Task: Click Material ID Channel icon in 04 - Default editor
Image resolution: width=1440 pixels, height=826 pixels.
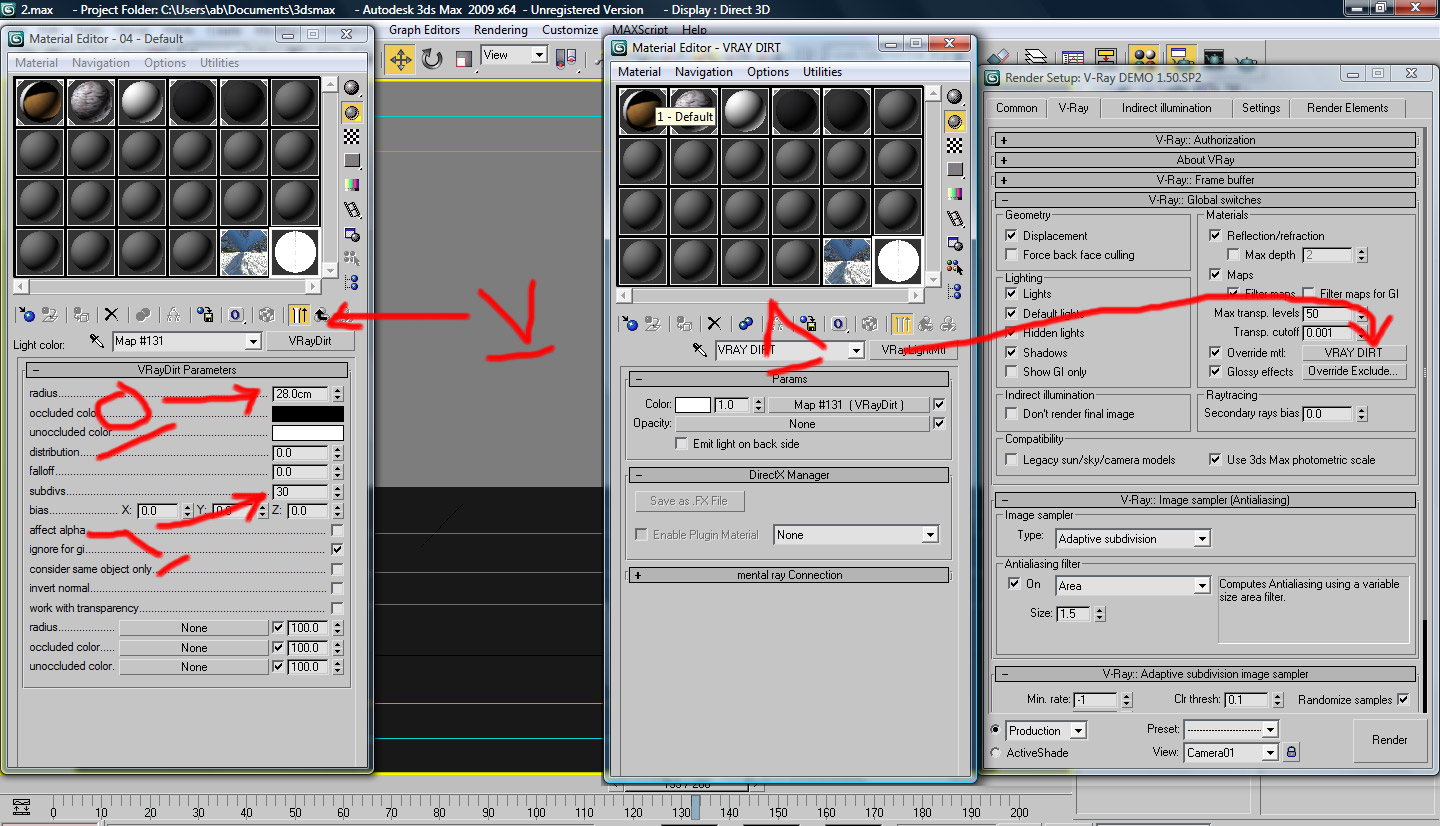Action: (x=237, y=315)
